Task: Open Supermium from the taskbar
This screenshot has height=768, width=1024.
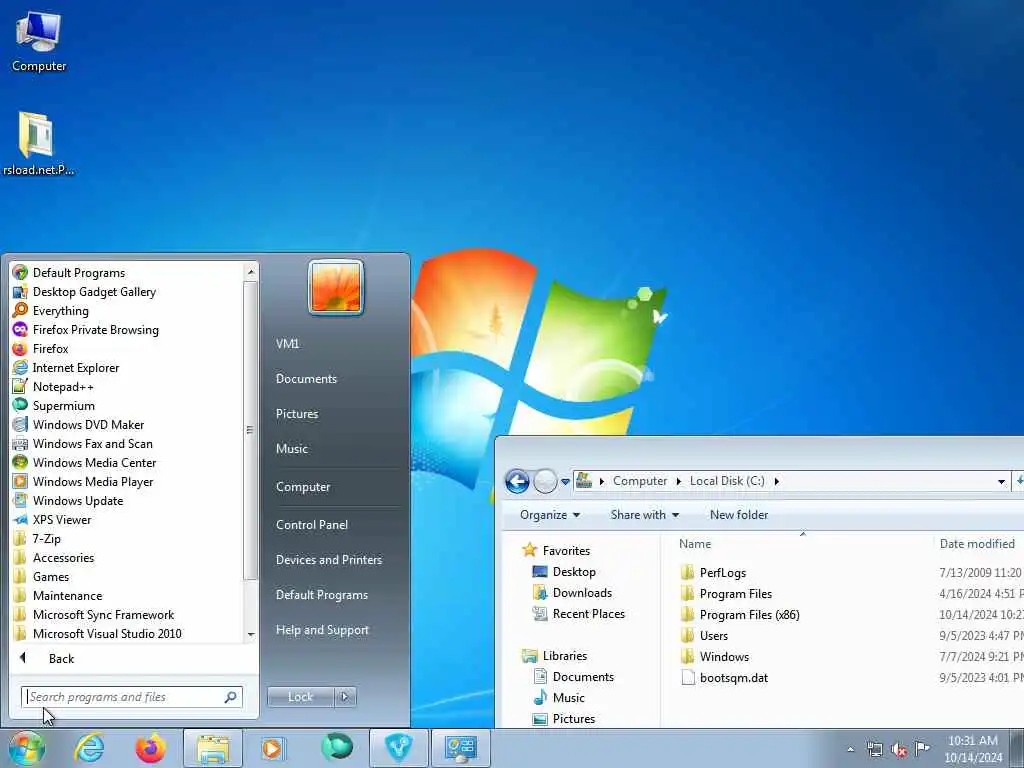Action: (337, 748)
